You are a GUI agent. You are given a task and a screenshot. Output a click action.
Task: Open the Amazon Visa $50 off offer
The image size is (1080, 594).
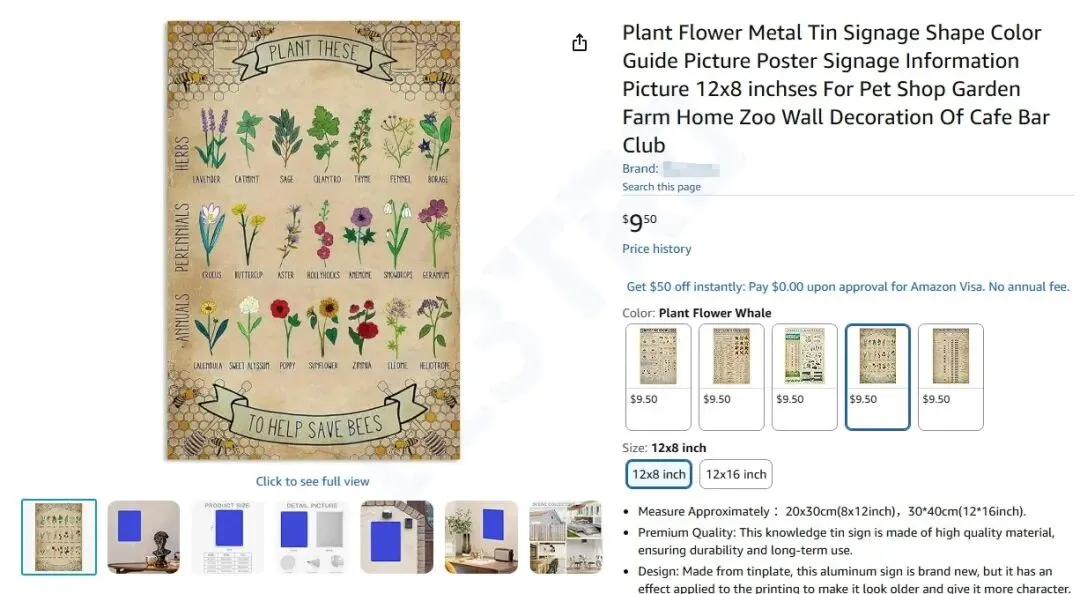tap(847, 287)
